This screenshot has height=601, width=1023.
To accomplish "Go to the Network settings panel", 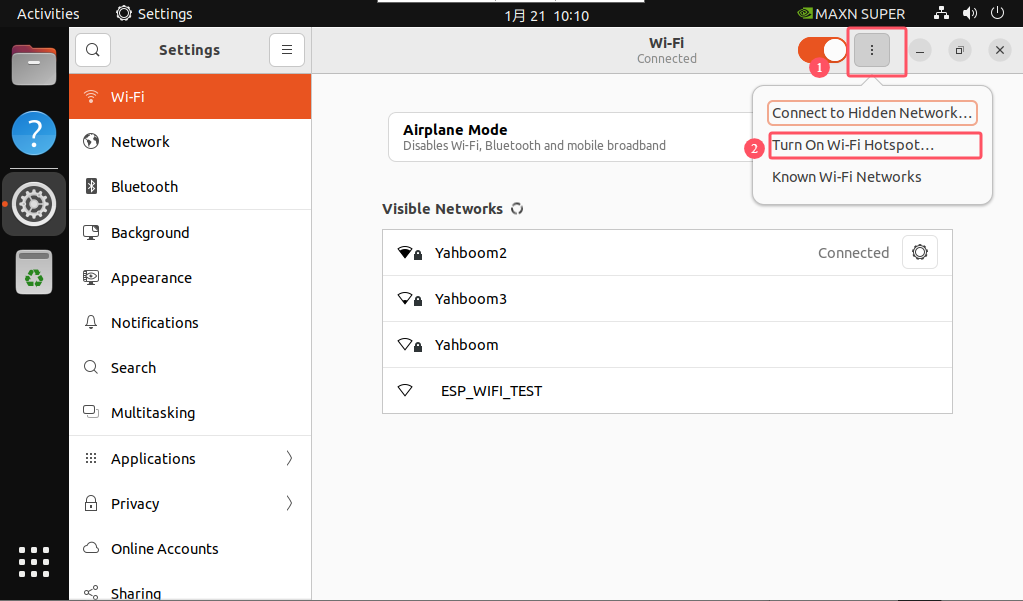I will pyautogui.click(x=190, y=142).
